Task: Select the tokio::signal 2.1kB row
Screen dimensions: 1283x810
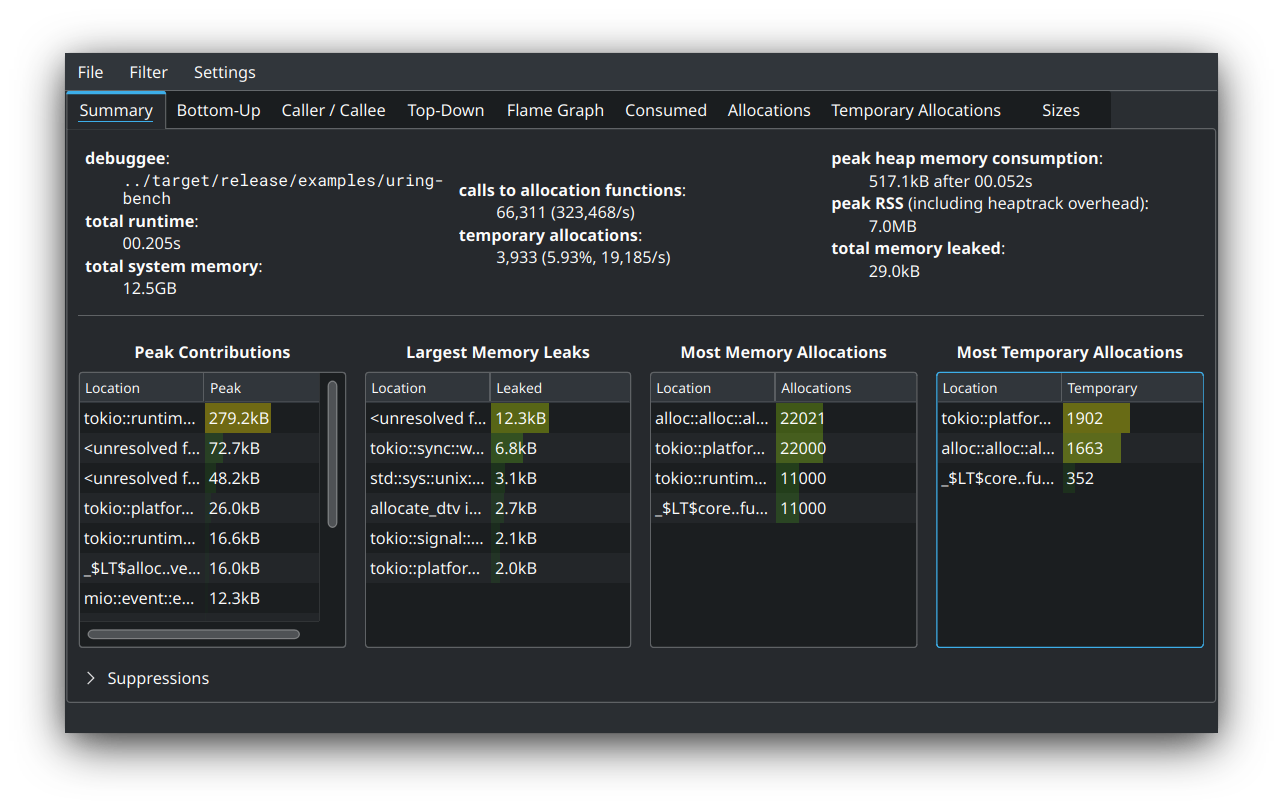Action: (498, 538)
